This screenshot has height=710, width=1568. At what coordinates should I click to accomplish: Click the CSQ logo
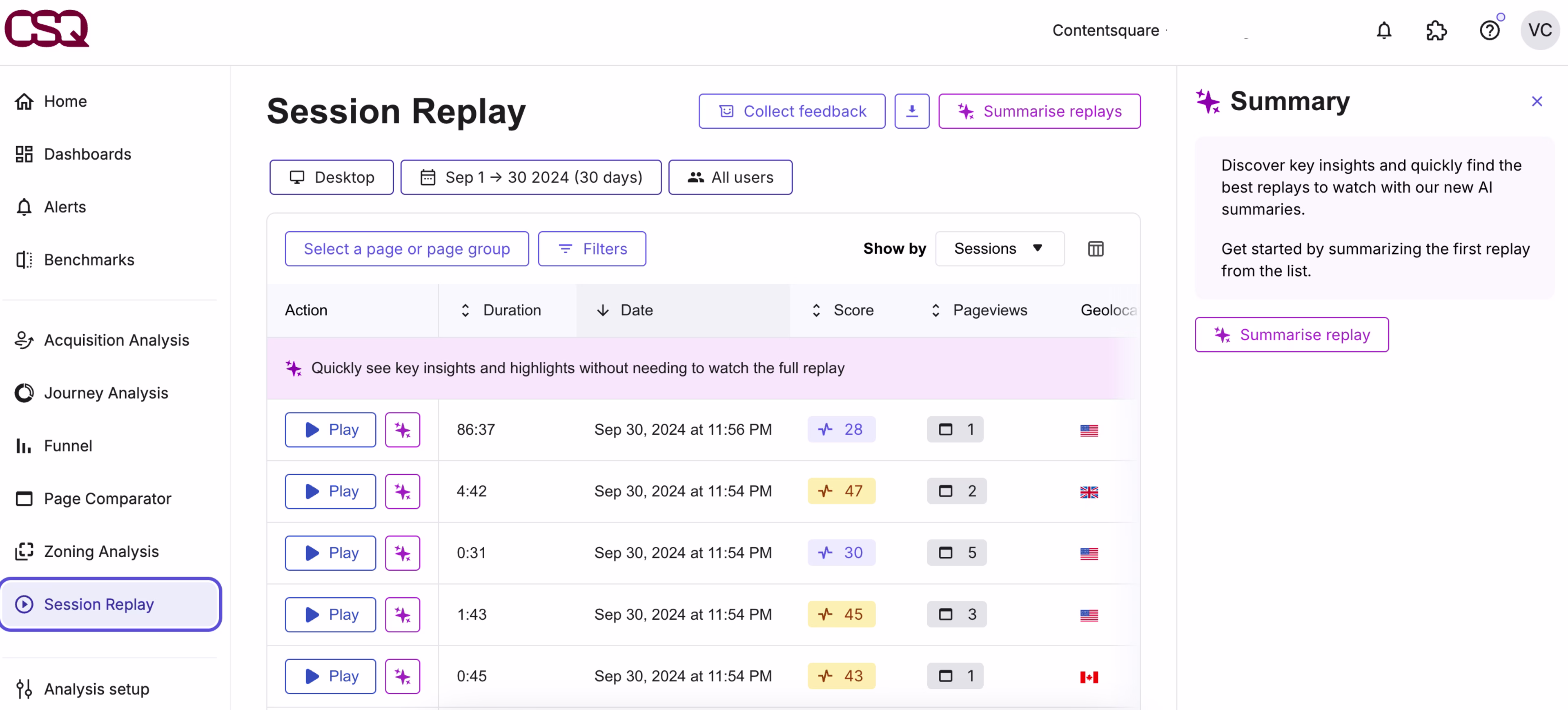click(47, 29)
